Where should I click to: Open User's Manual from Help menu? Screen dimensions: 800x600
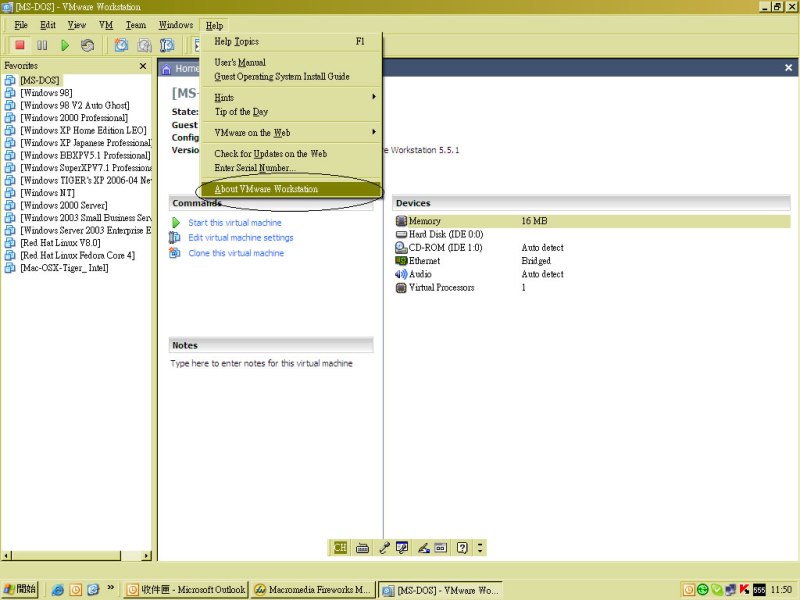pos(291,62)
